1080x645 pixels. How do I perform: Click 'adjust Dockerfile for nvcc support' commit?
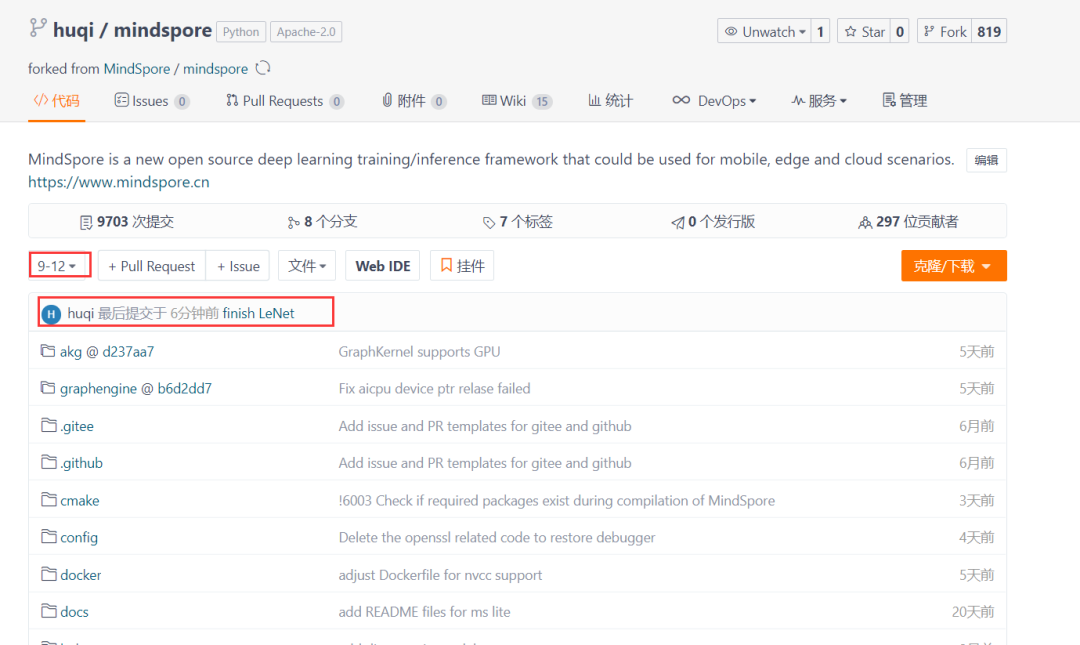coord(440,575)
